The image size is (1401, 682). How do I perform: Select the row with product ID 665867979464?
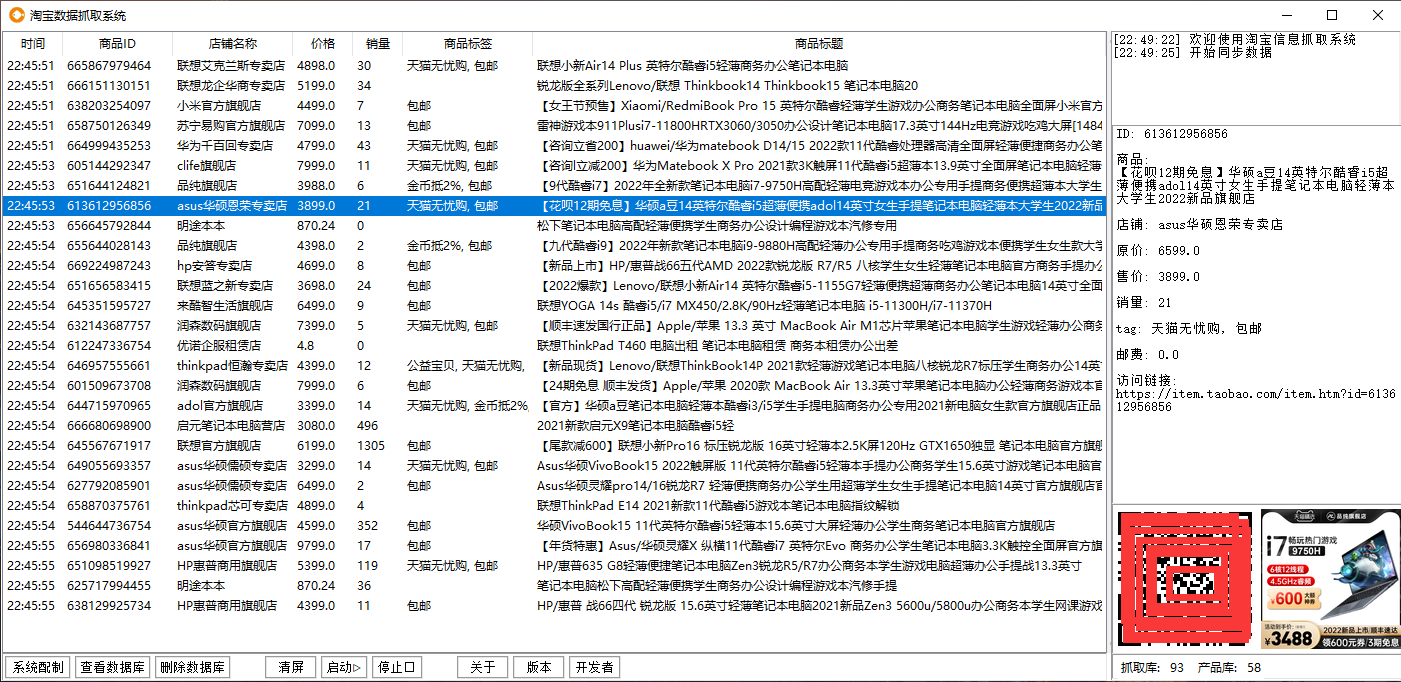tap(553, 65)
